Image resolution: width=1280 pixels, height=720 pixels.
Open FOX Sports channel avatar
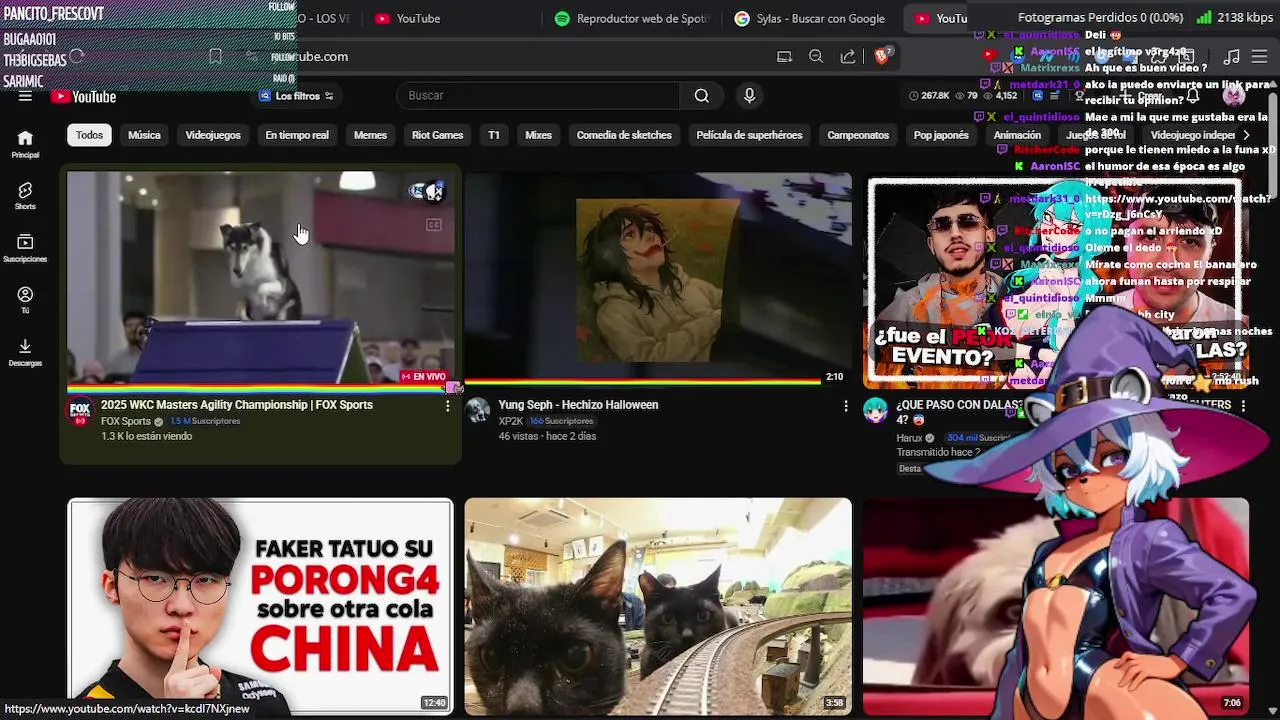(80, 411)
